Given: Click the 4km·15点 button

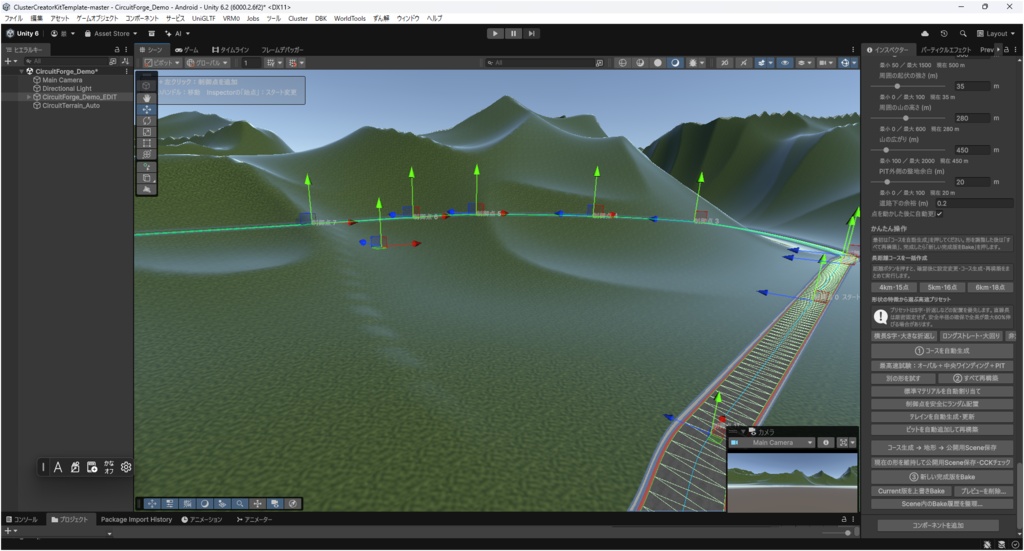Looking at the screenshot, I should (x=893, y=287).
